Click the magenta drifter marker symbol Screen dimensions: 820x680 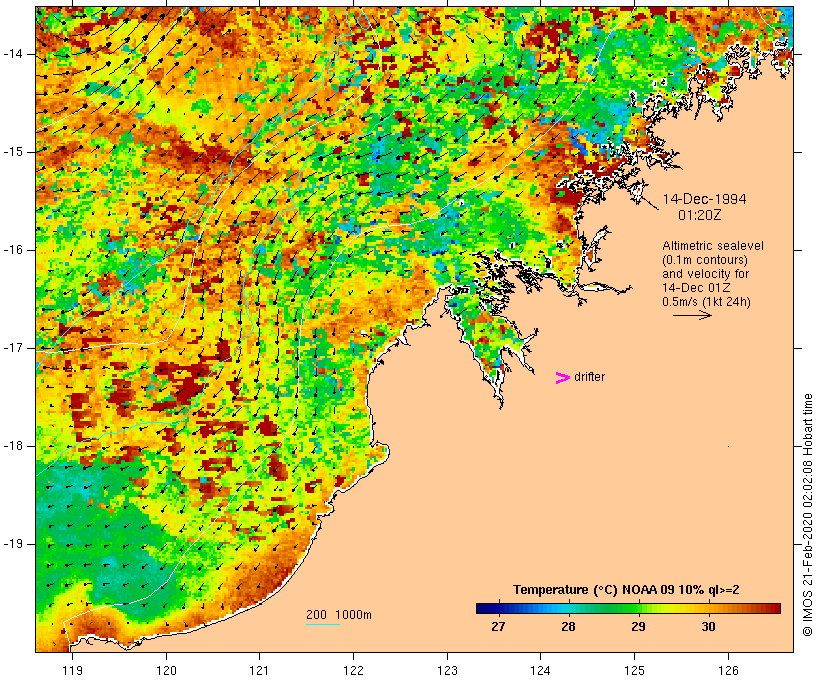pyautogui.click(x=562, y=378)
